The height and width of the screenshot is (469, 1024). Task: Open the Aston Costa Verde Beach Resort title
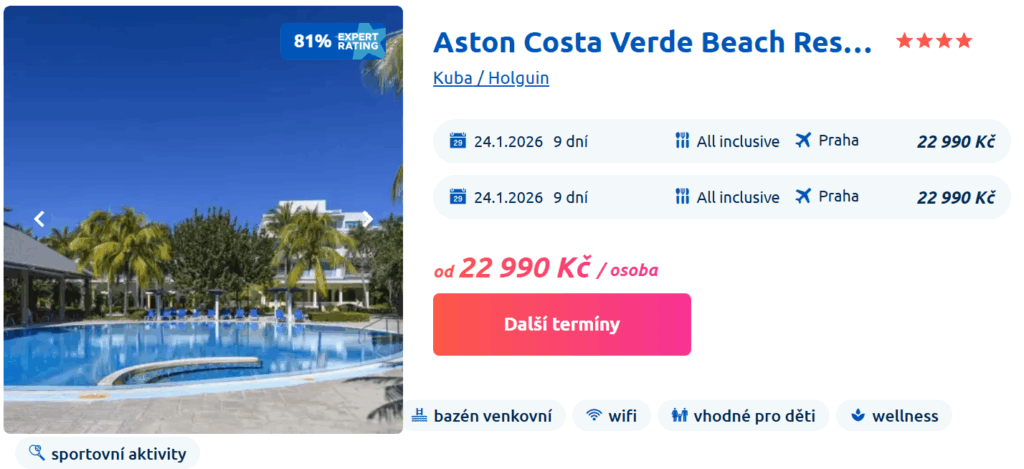point(652,43)
